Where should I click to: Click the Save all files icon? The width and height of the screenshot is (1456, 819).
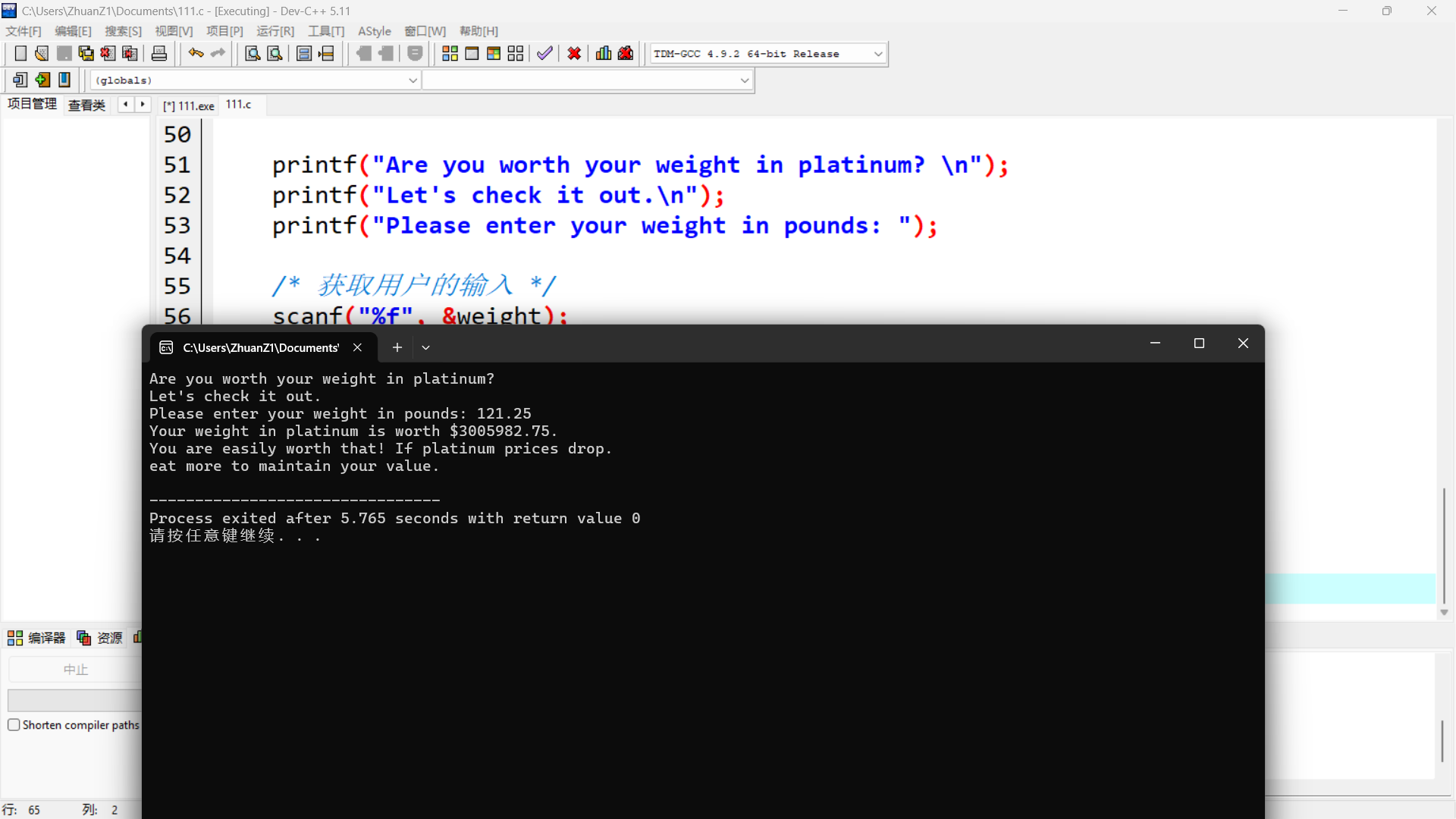pyautogui.click(x=86, y=53)
